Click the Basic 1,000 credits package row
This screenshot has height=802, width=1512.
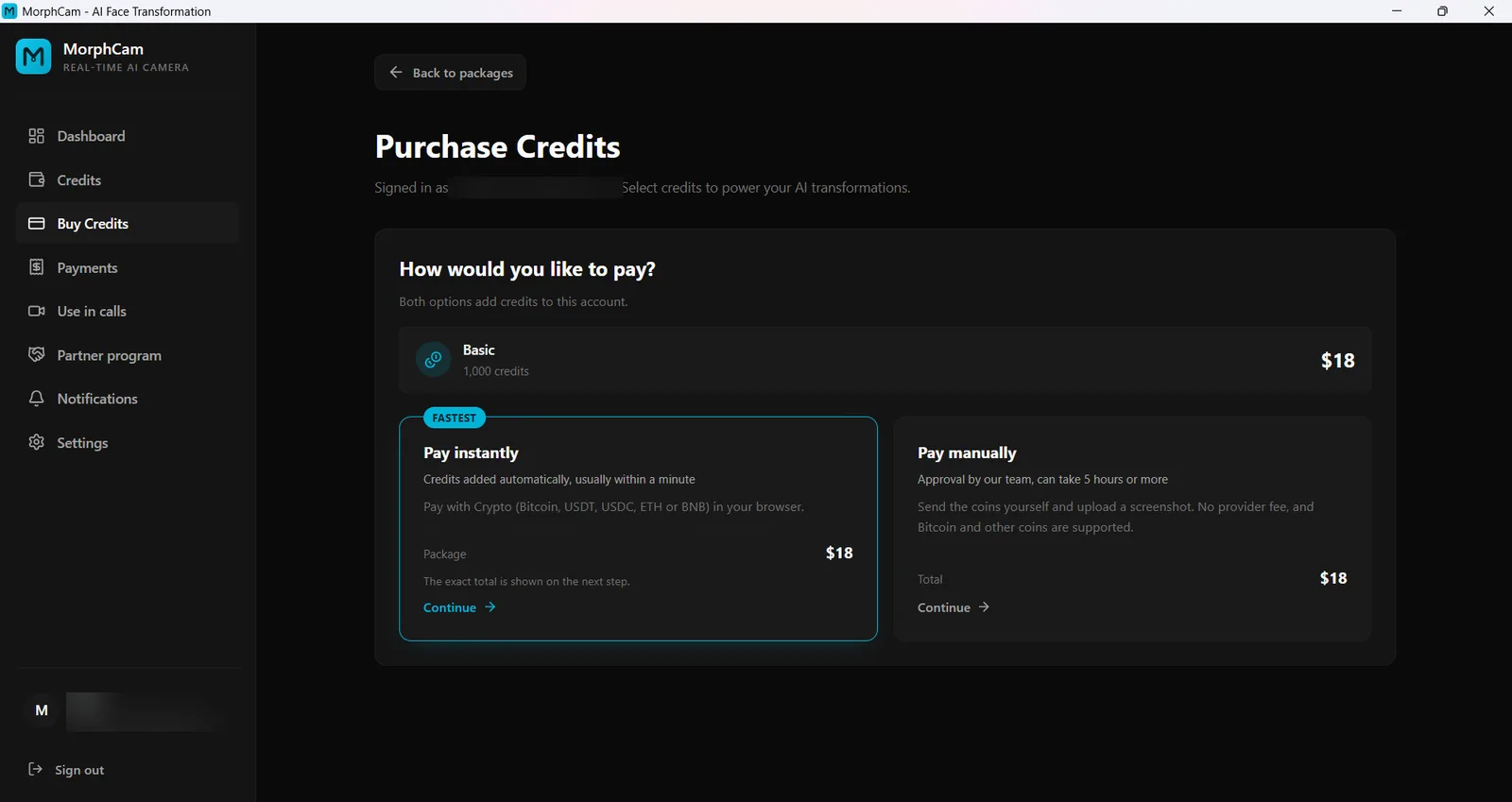click(885, 360)
